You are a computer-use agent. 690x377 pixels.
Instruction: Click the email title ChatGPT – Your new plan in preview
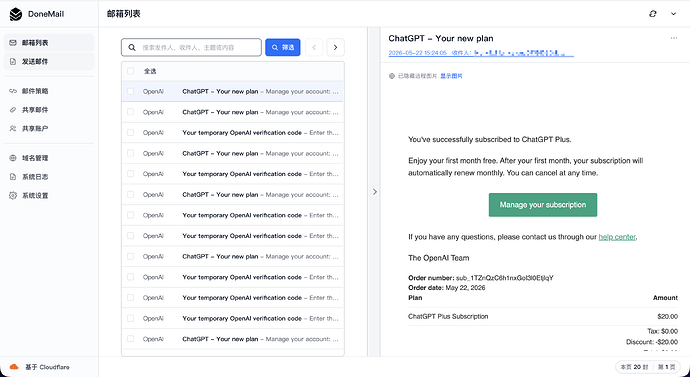point(440,38)
